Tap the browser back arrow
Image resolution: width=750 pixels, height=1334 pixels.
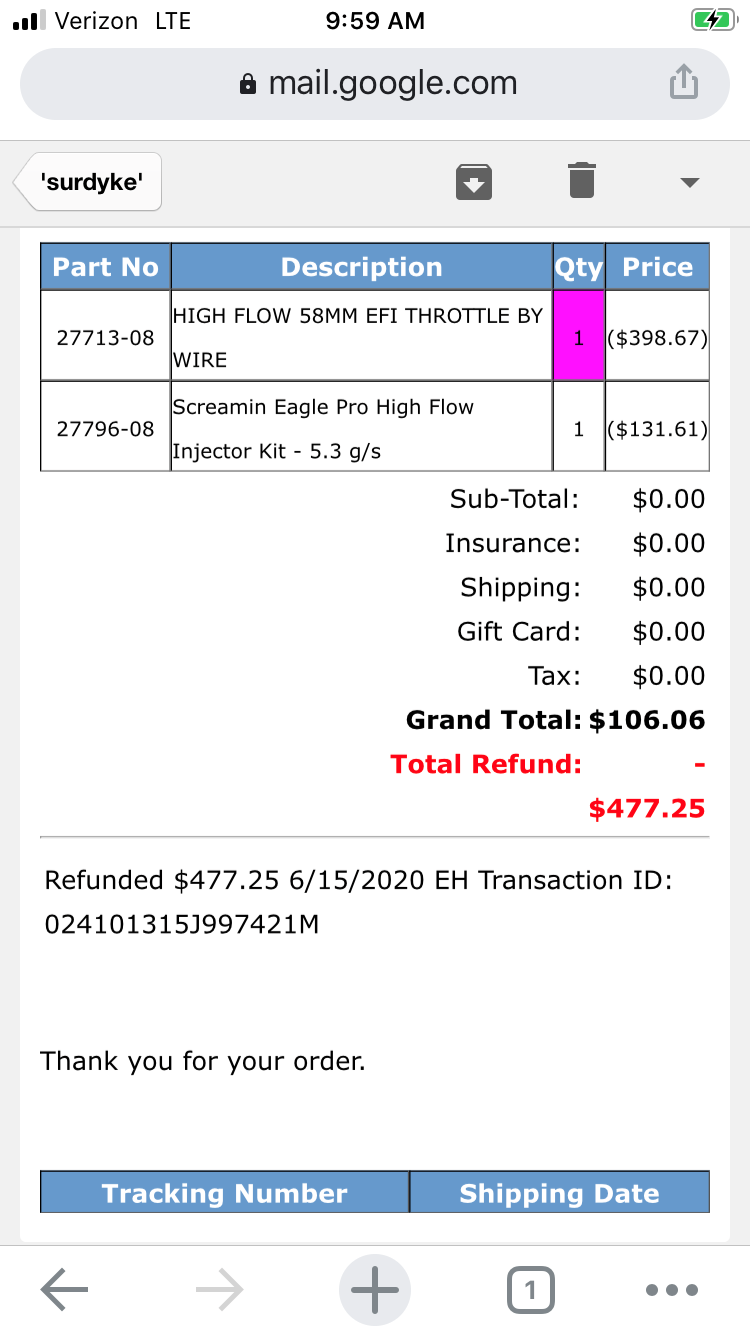[65, 1290]
